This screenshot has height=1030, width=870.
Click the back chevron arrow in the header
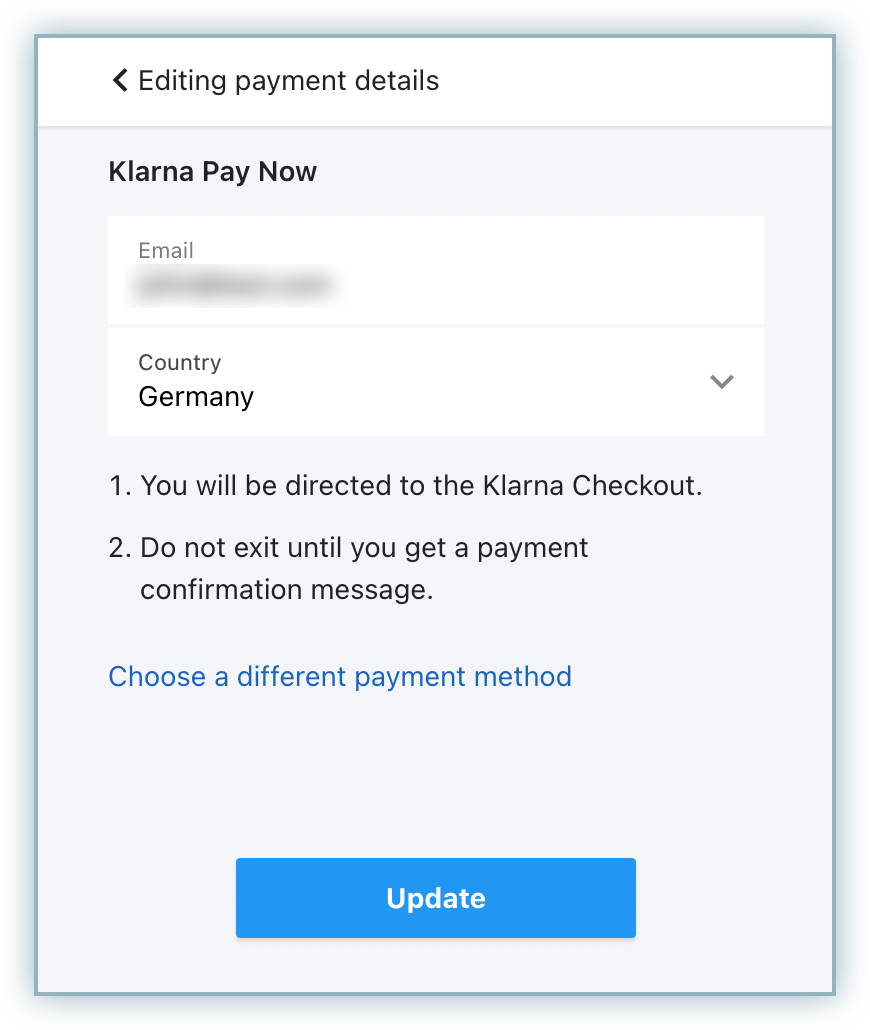click(x=120, y=80)
